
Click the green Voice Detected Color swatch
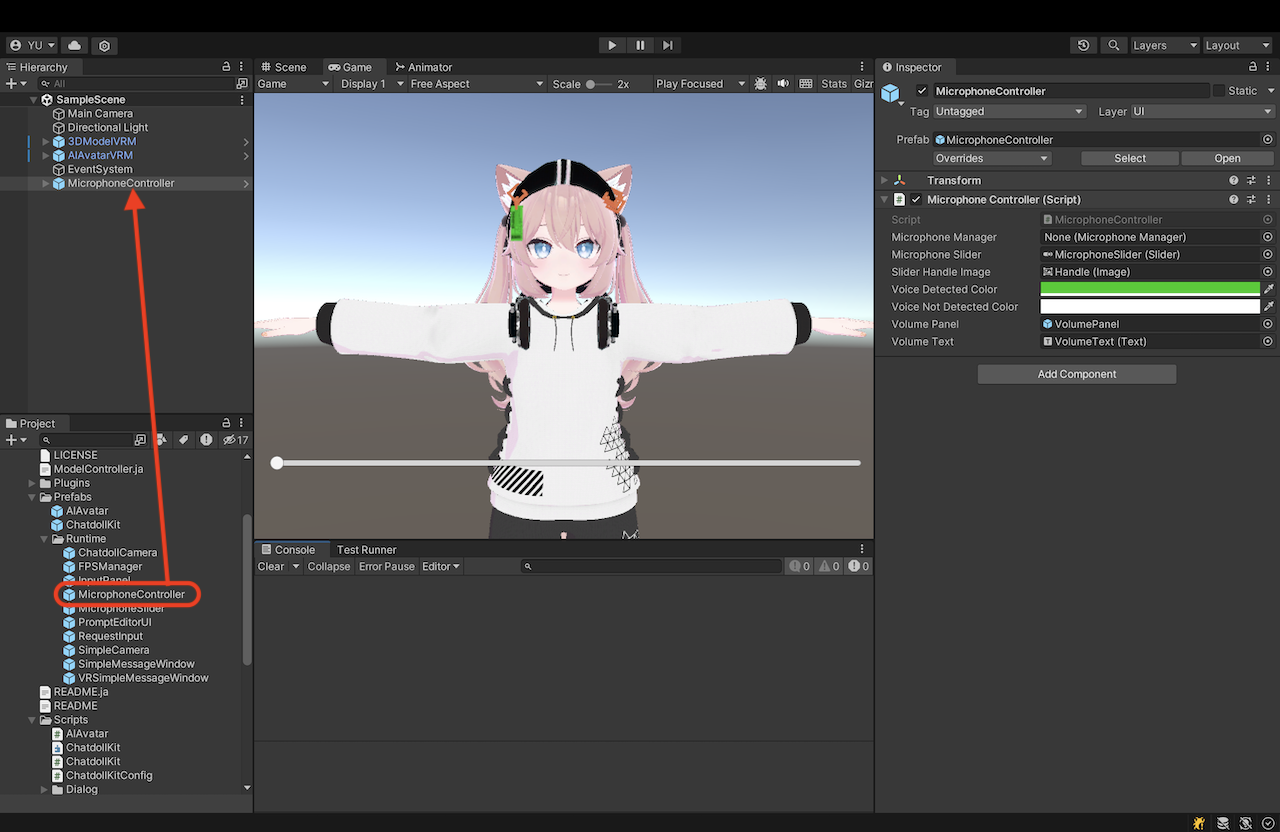click(x=1149, y=289)
